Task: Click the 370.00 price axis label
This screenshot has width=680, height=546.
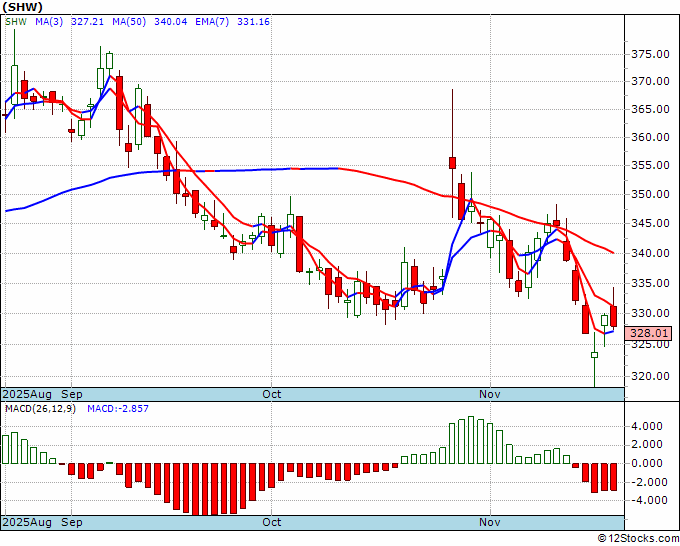Action: click(650, 81)
